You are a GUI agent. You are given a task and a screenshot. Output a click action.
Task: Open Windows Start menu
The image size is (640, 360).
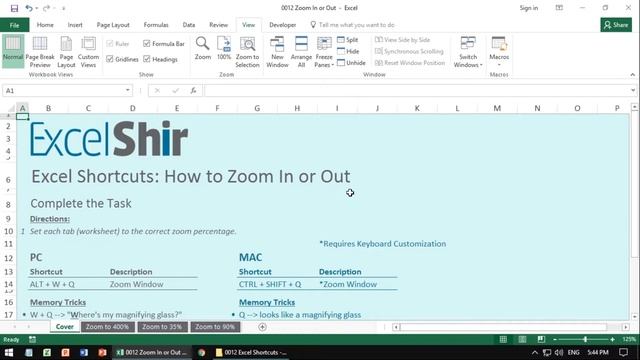point(8,352)
